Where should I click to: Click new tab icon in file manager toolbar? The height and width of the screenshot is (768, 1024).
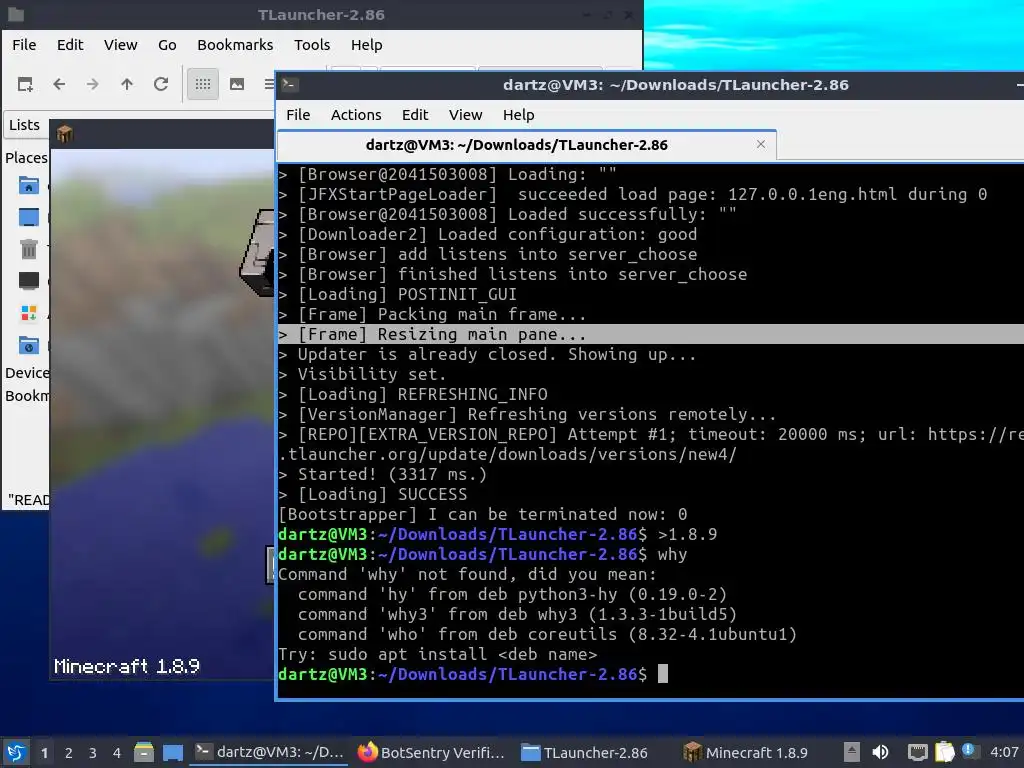click(25, 84)
